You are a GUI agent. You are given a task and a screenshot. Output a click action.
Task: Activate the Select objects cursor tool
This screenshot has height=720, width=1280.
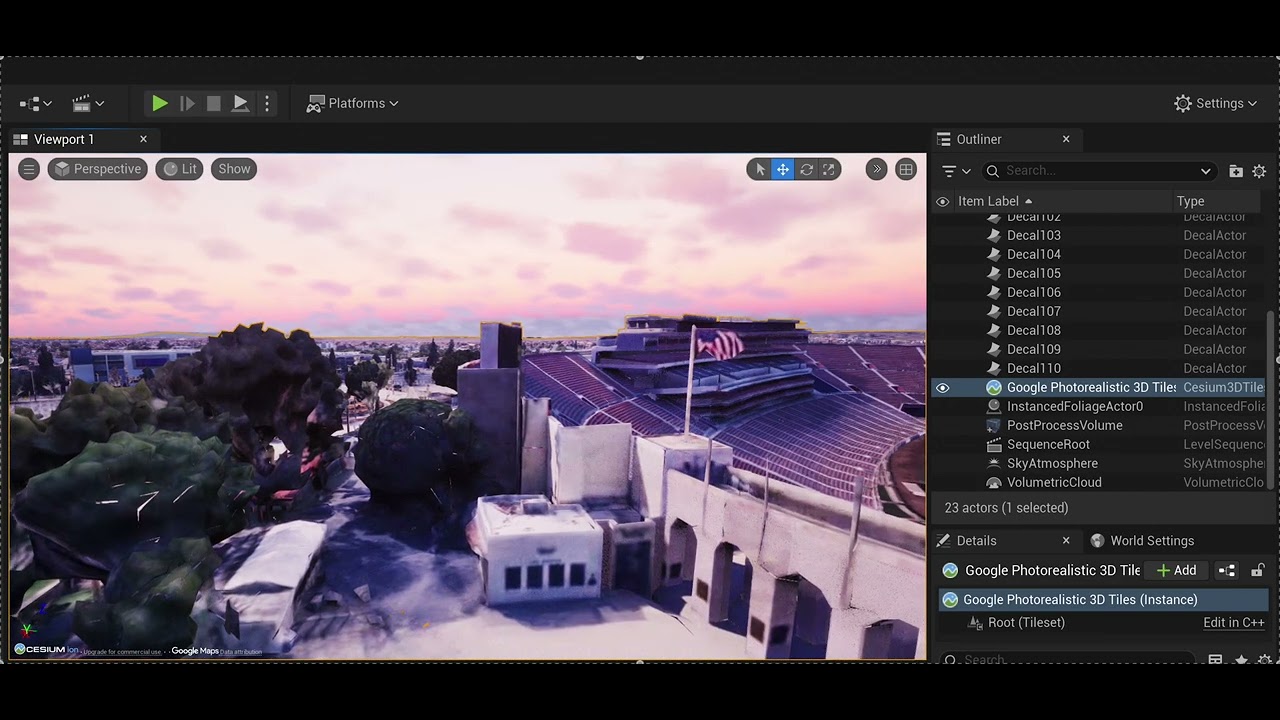point(760,169)
